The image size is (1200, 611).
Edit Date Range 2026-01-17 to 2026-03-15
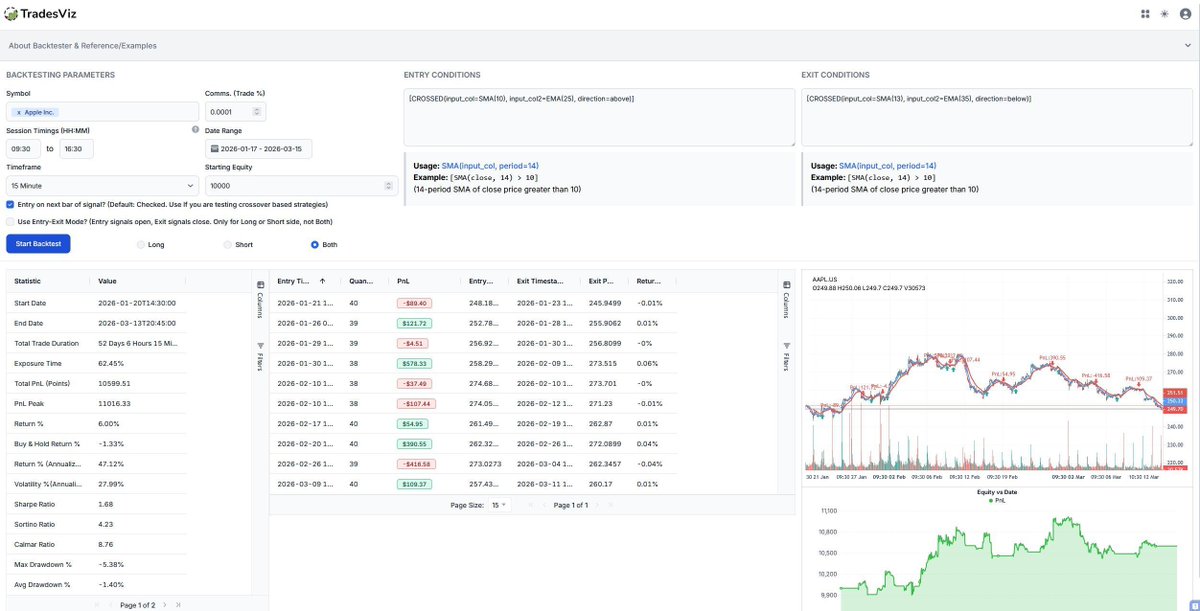(x=259, y=149)
